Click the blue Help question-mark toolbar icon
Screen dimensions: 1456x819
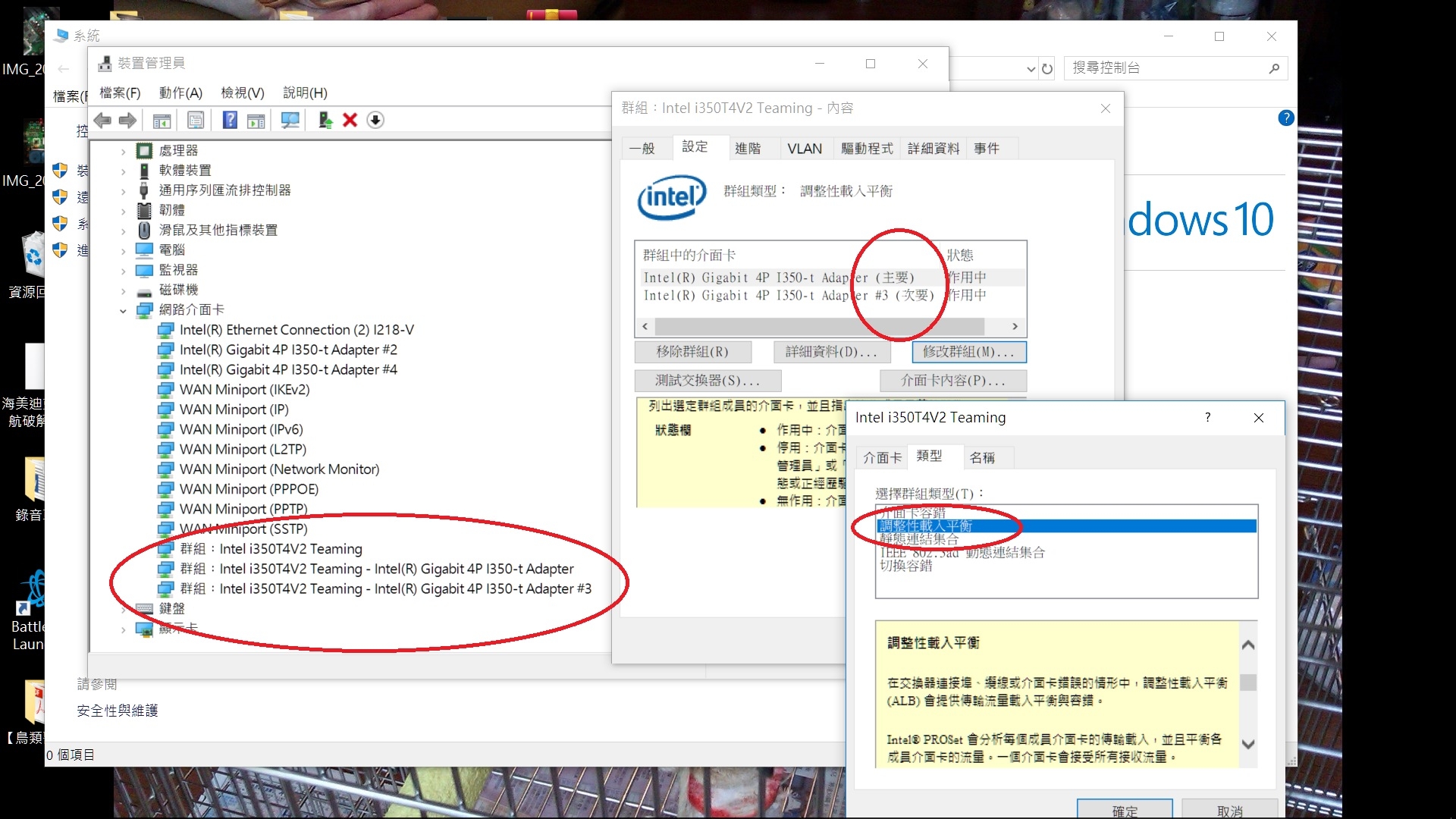230,120
